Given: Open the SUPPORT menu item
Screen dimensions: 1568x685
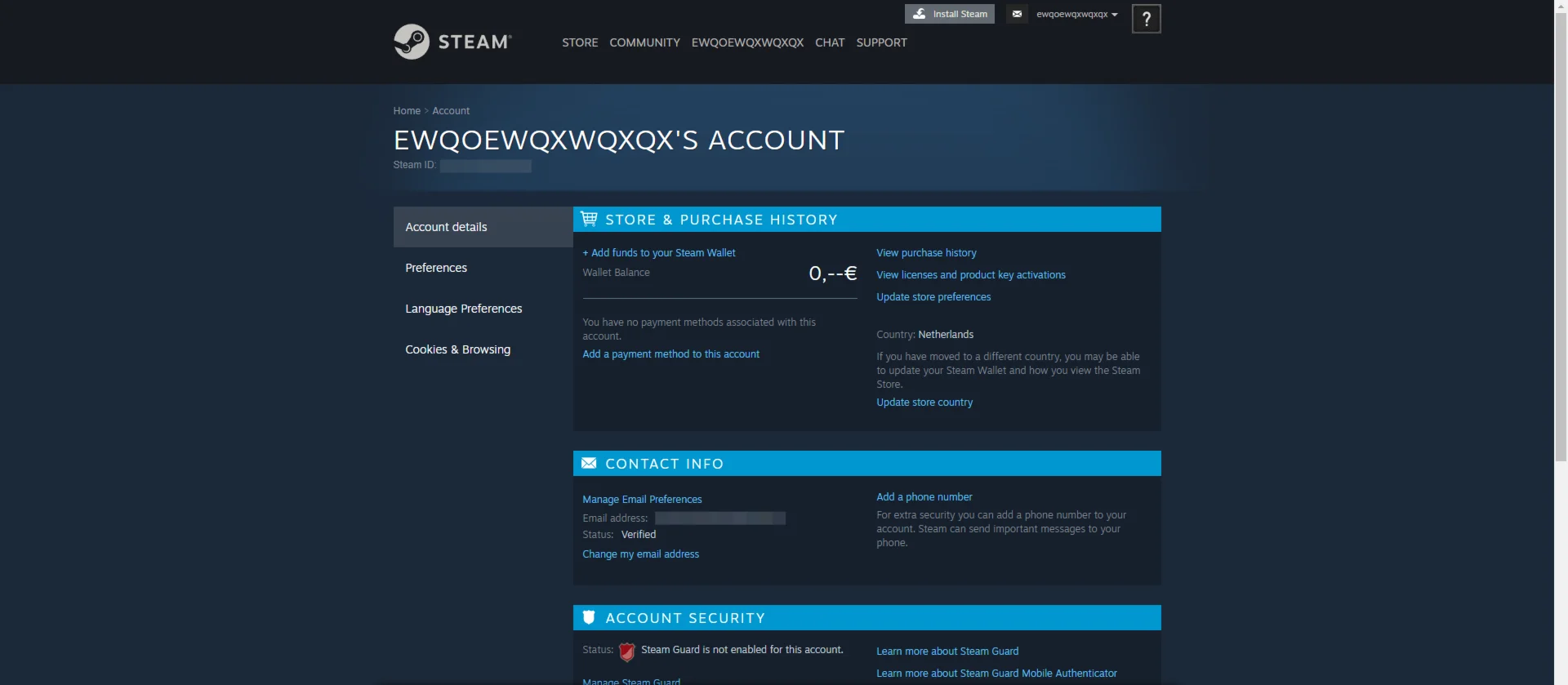Looking at the screenshot, I should tap(882, 42).
